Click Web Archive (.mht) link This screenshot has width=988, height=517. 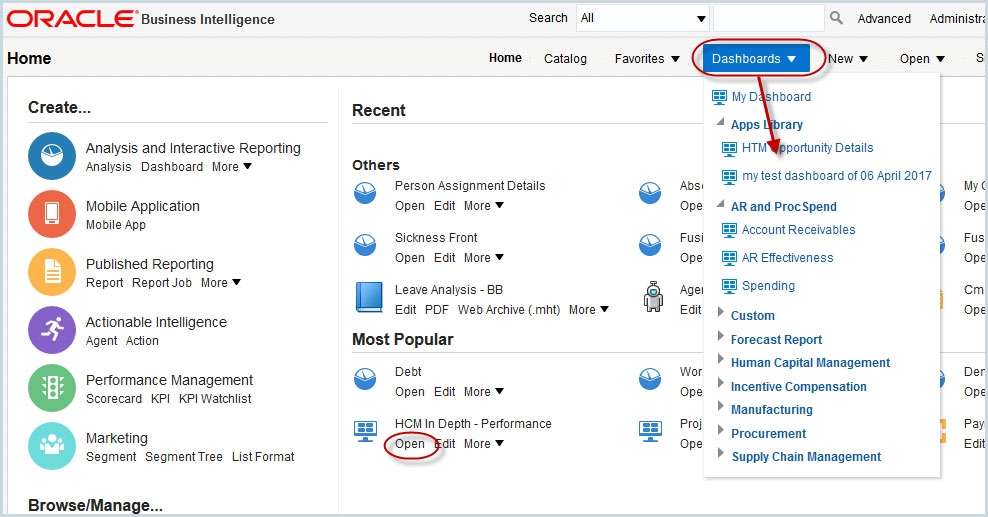tap(509, 310)
